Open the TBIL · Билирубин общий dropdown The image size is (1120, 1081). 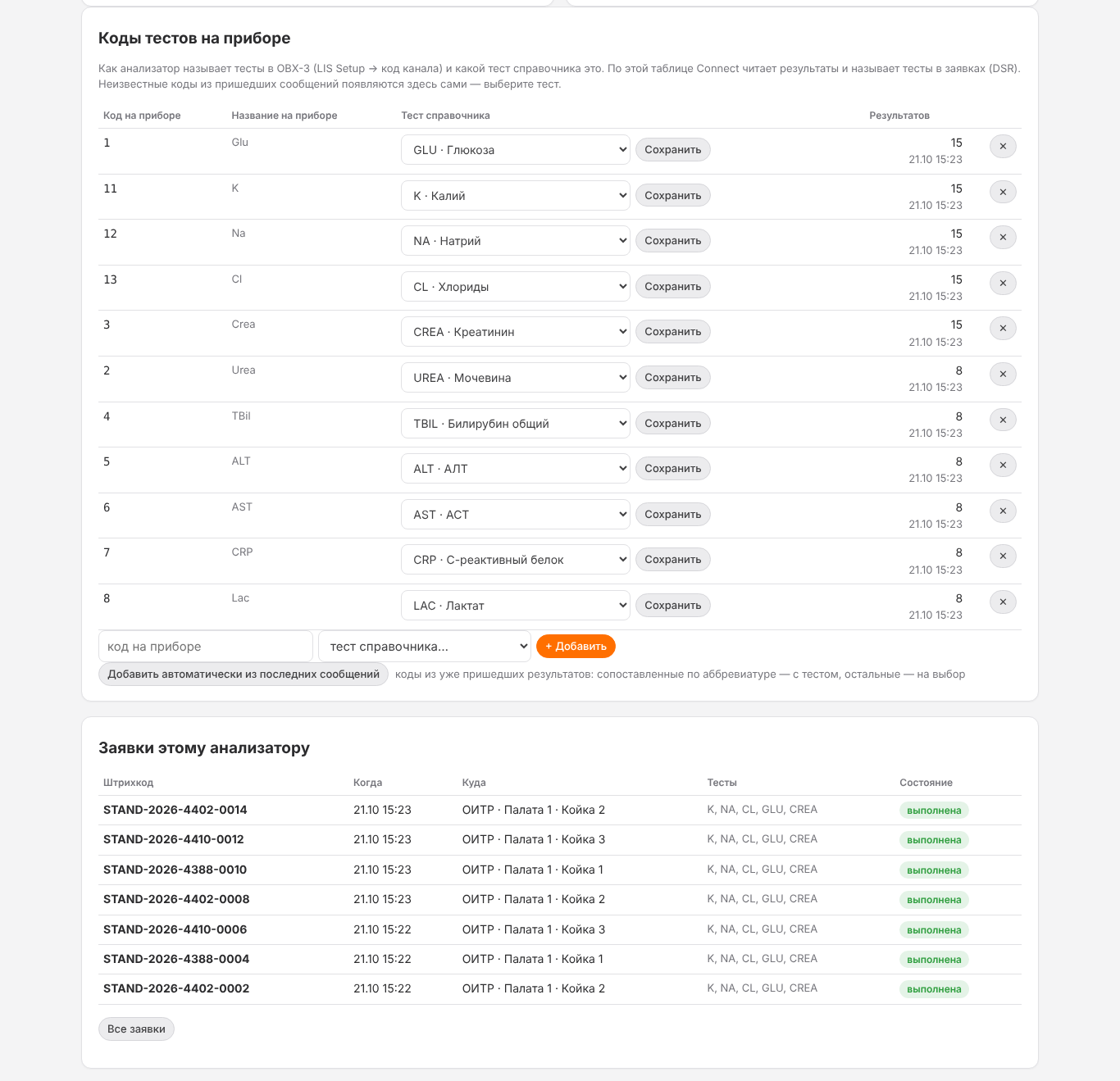516,424
